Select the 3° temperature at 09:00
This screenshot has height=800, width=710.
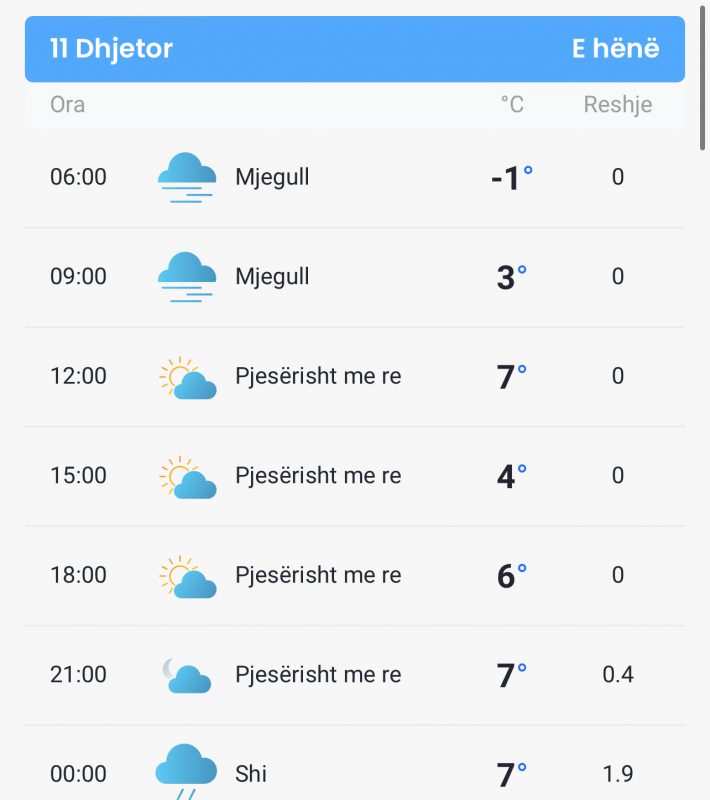pyautogui.click(x=512, y=278)
